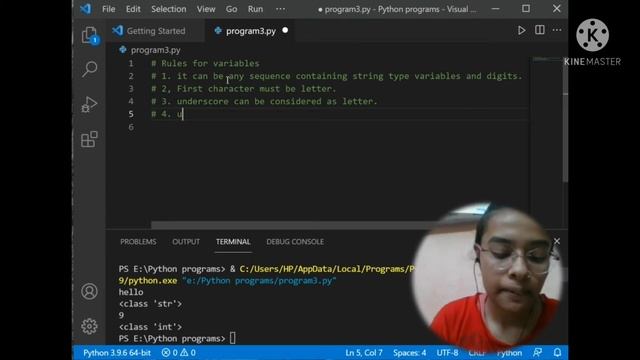Click 'First character must be letter' line
The width and height of the screenshot is (640, 360).
pos(244,89)
